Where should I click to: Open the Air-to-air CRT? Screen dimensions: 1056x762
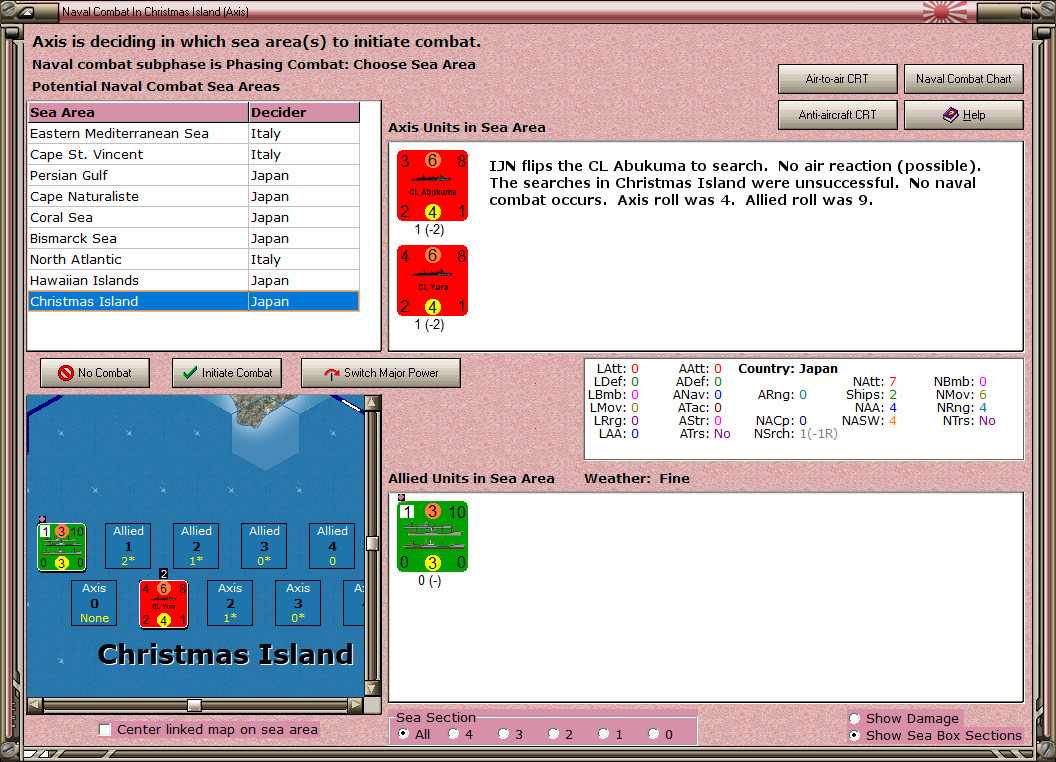pyautogui.click(x=837, y=79)
